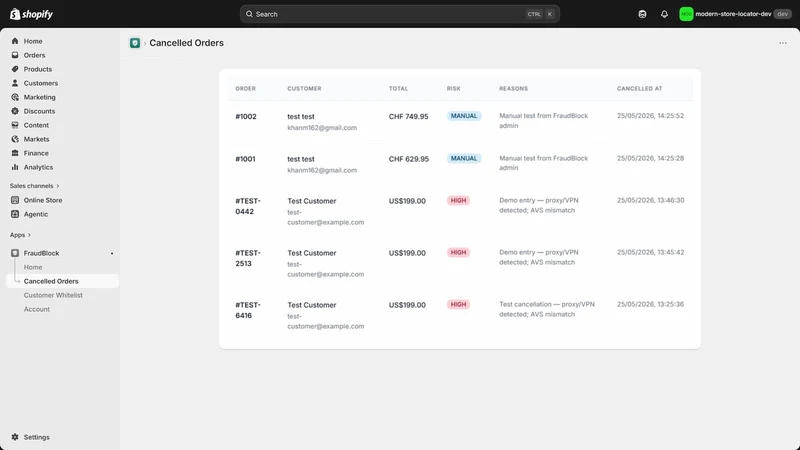This screenshot has width=800, height=450.
Task: Click the search magnifier icon
Action: click(249, 14)
